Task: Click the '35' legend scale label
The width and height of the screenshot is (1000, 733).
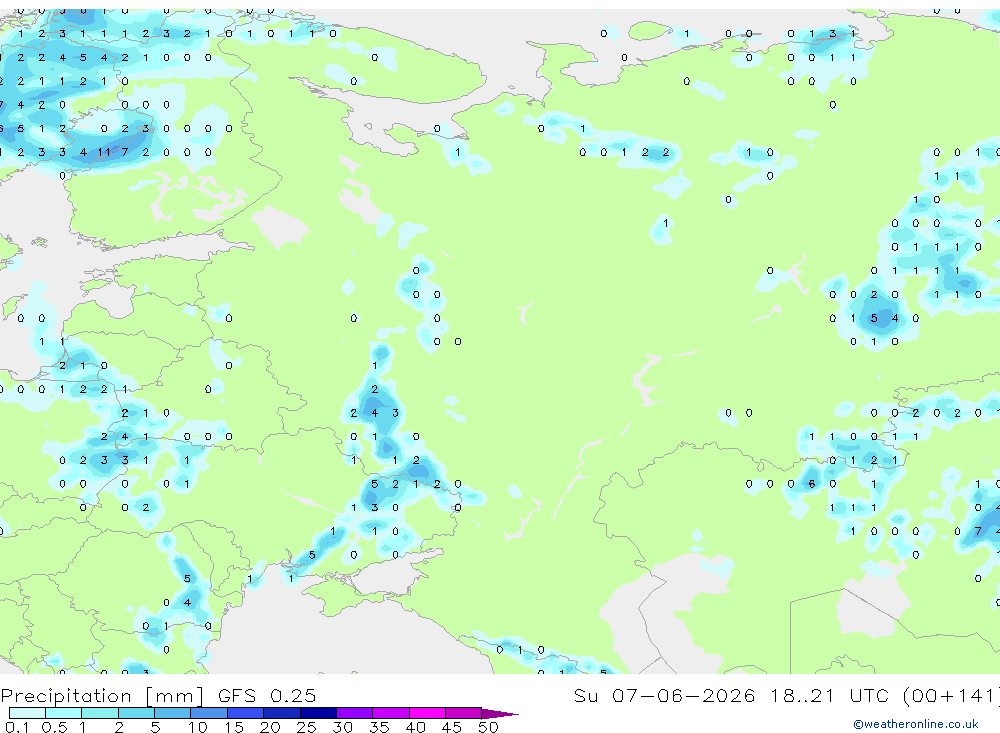Action: [x=379, y=727]
